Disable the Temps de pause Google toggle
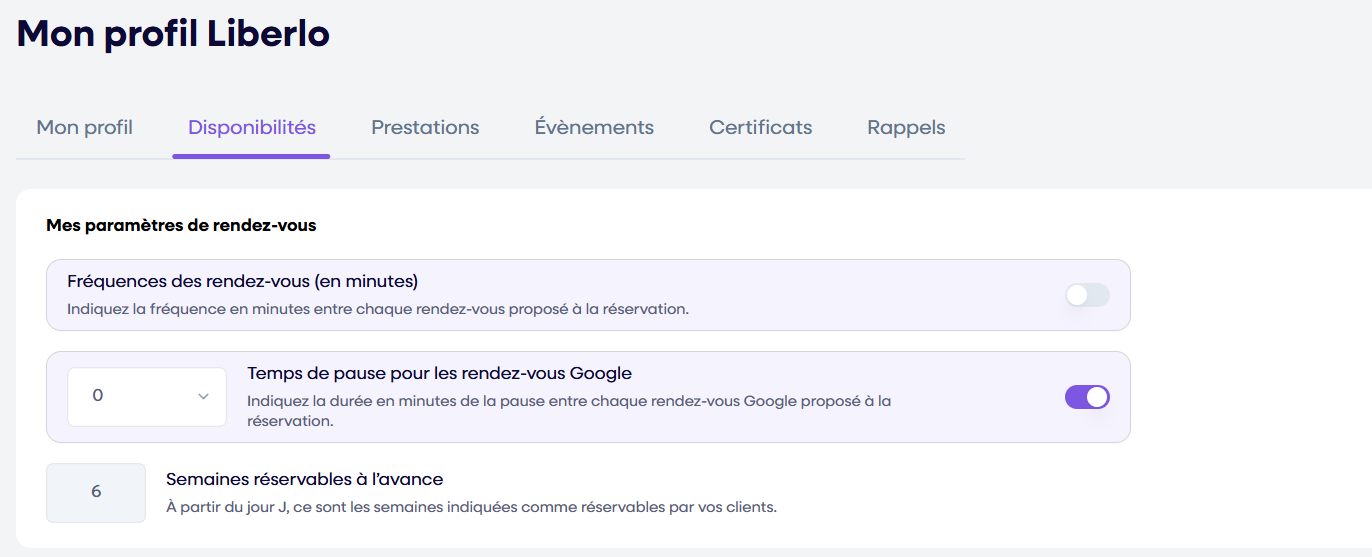Image resolution: width=1372 pixels, height=557 pixels. tap(1087, 397)
